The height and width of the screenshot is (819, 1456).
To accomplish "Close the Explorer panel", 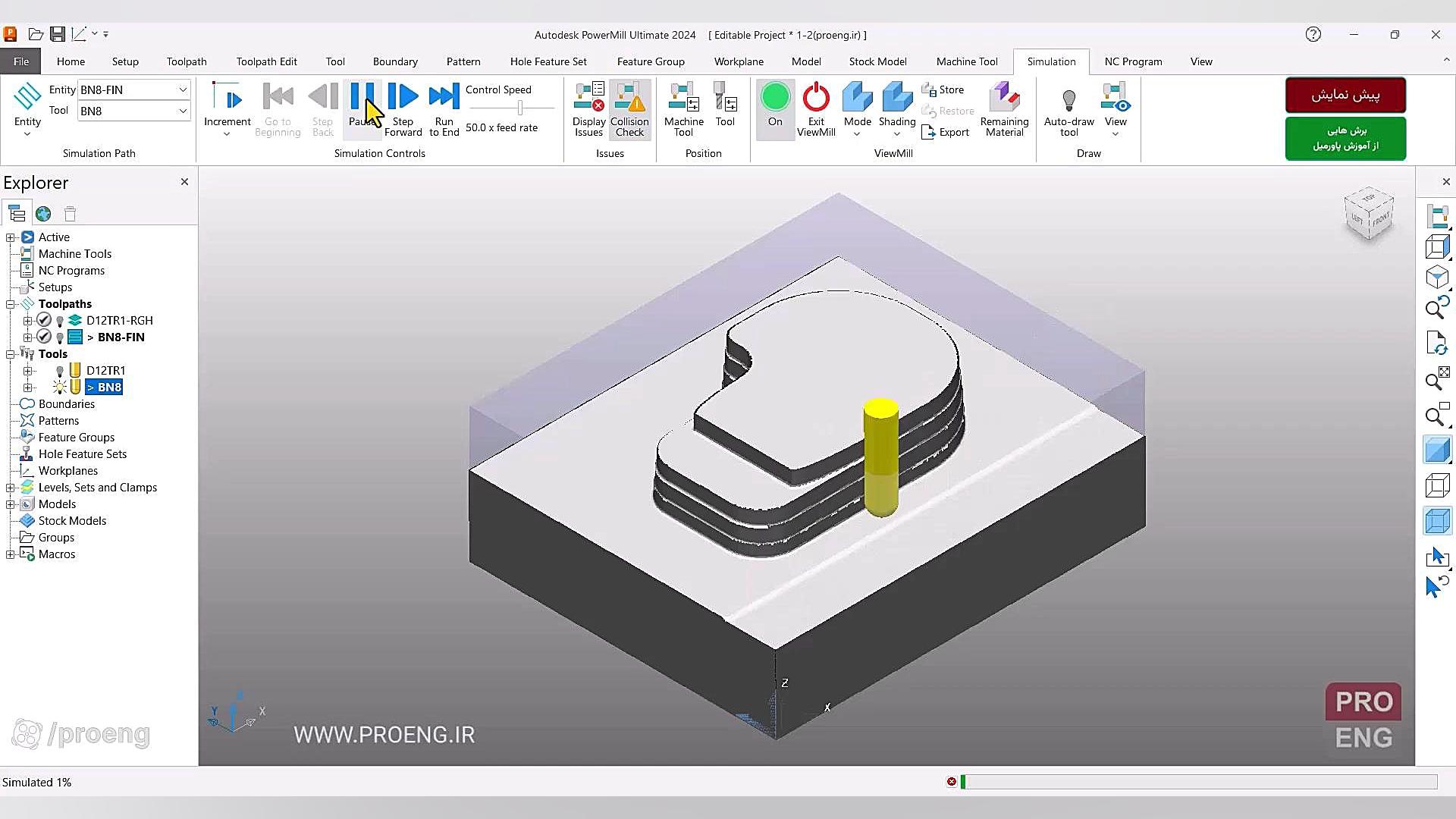I will point(184,182).
